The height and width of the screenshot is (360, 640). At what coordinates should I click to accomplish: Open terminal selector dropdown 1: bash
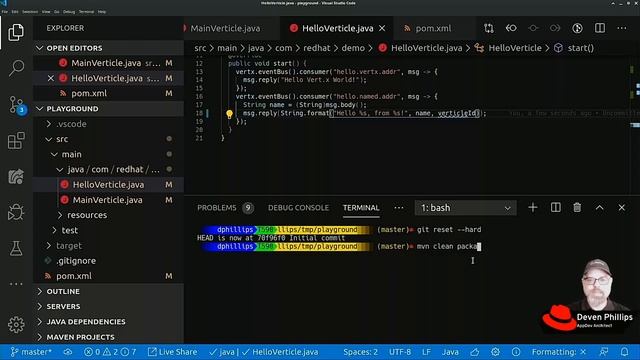pos(465,208)
